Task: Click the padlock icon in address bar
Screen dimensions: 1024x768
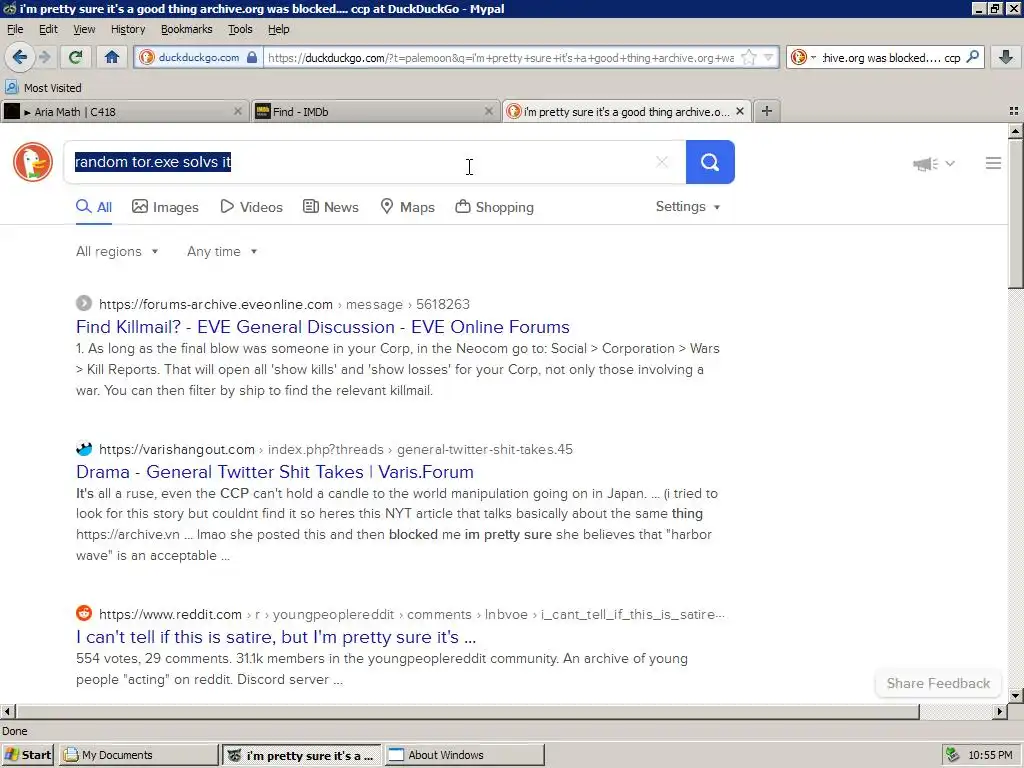Action: tap(252, 57)
